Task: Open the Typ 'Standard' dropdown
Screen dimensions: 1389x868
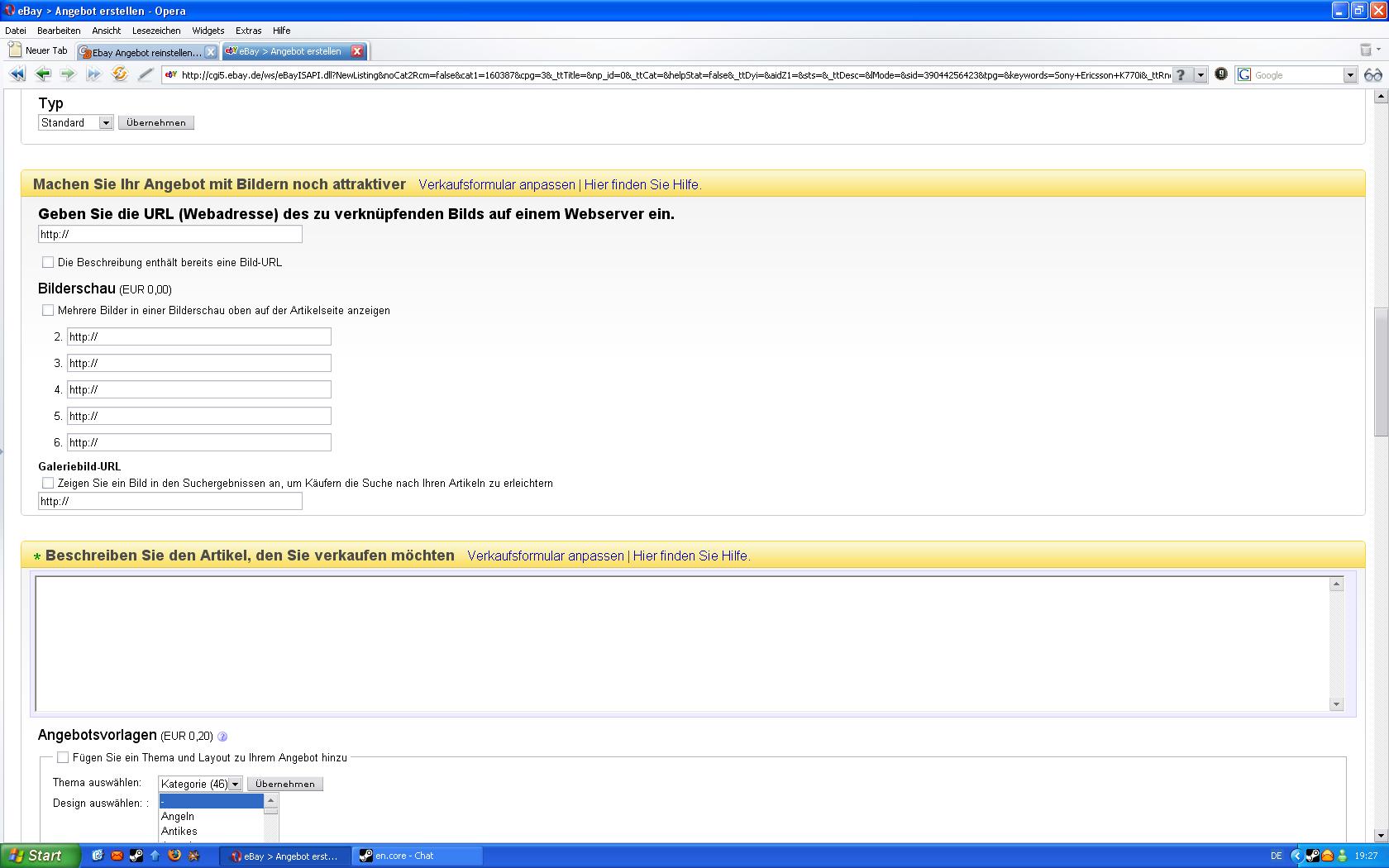Action: point(75,122)
